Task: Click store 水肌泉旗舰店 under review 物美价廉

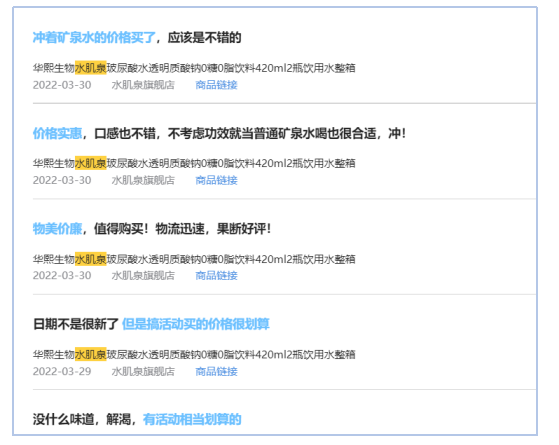Action: (143, 275)
